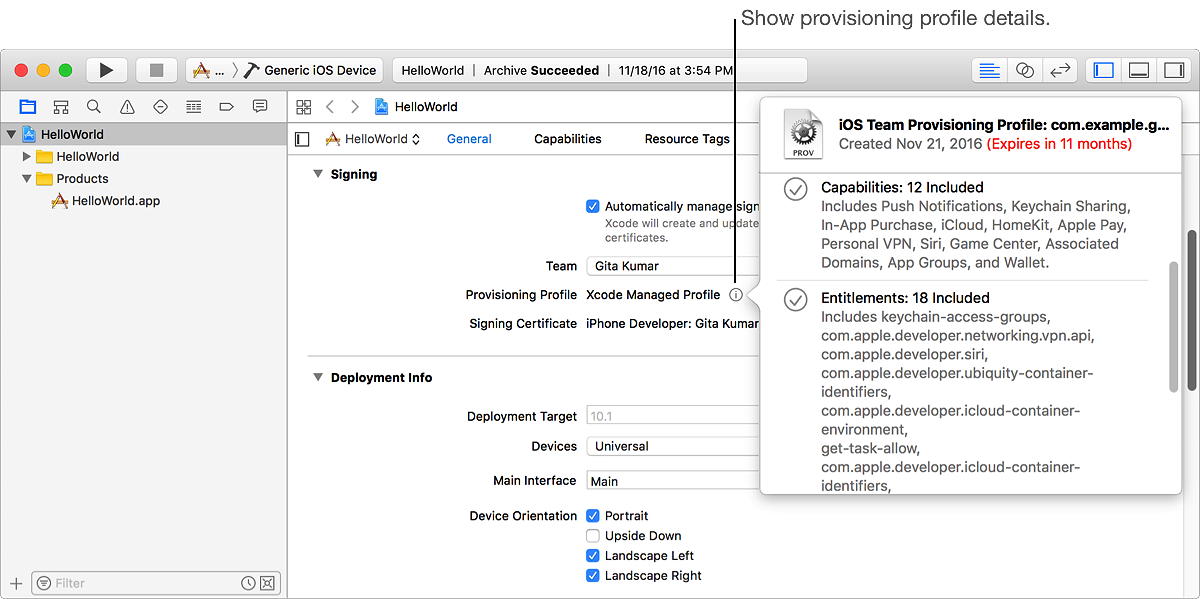This screenshot has height=599, width=1200.
Task: Add a new file with the plus button
Action: [15, 583]
